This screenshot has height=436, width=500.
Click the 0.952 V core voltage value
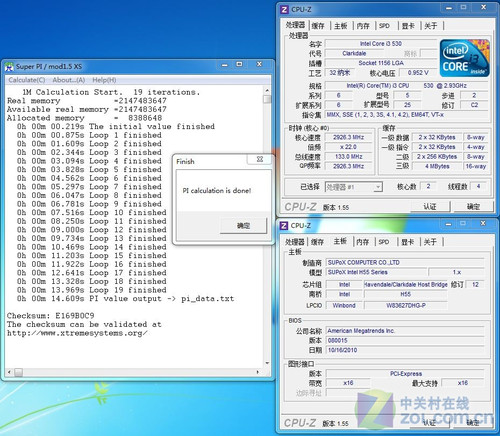(x=418, y=73)
